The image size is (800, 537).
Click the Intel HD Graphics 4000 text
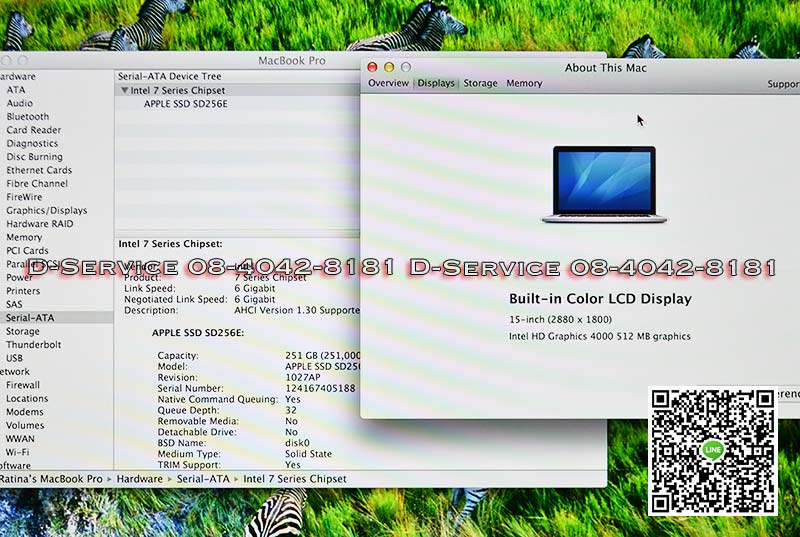(599, 336)
